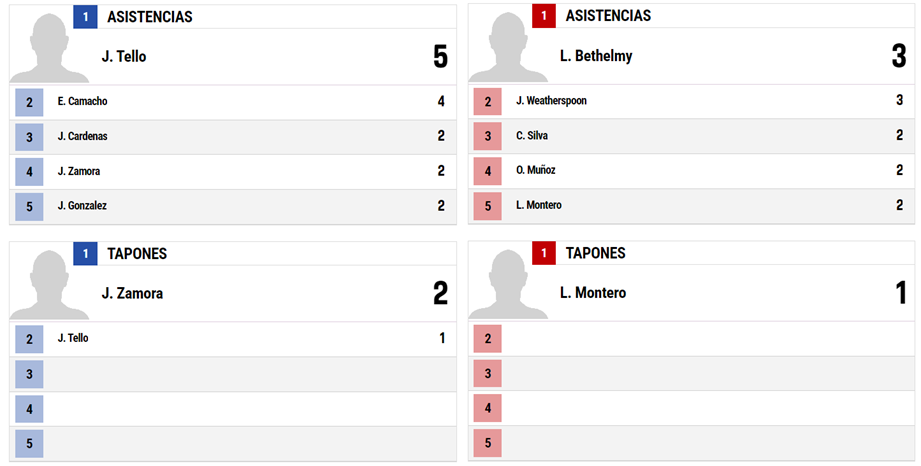Click red rank 1 badge beside ASISTENCIAS
The width and height of the screenshot is (921, 466).
pos(544,16)
